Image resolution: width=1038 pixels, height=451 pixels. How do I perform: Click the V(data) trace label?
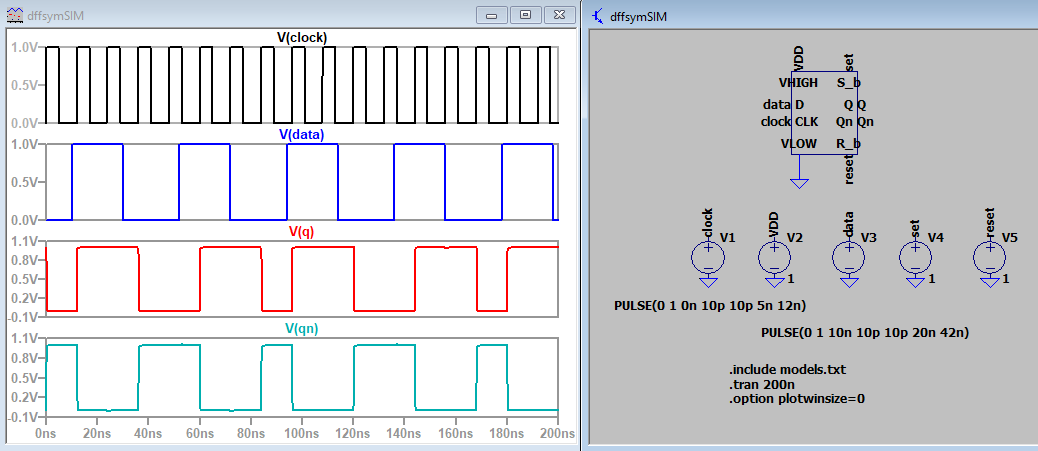[301, 134]
